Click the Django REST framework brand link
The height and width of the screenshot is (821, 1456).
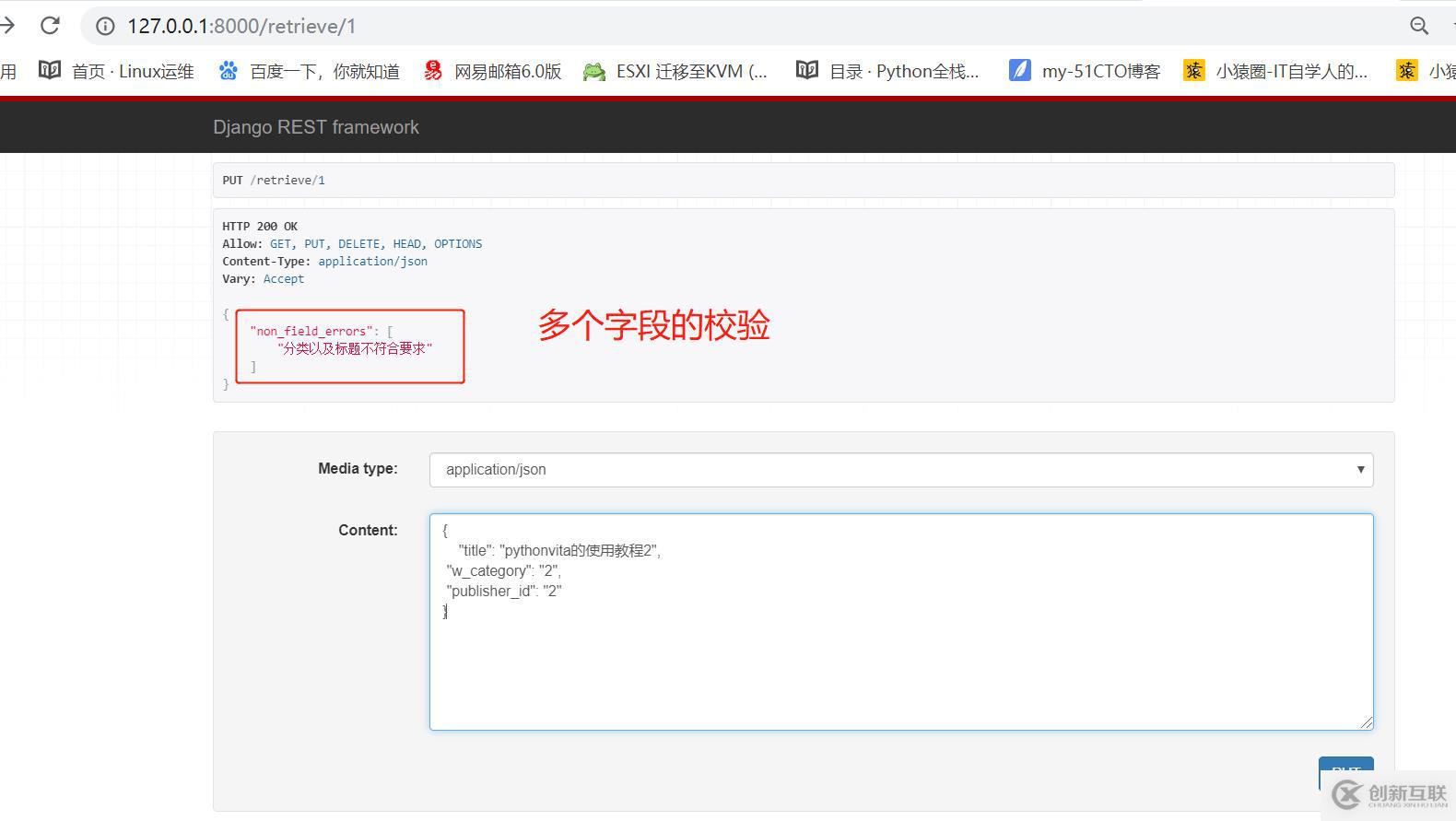(316, 127)
